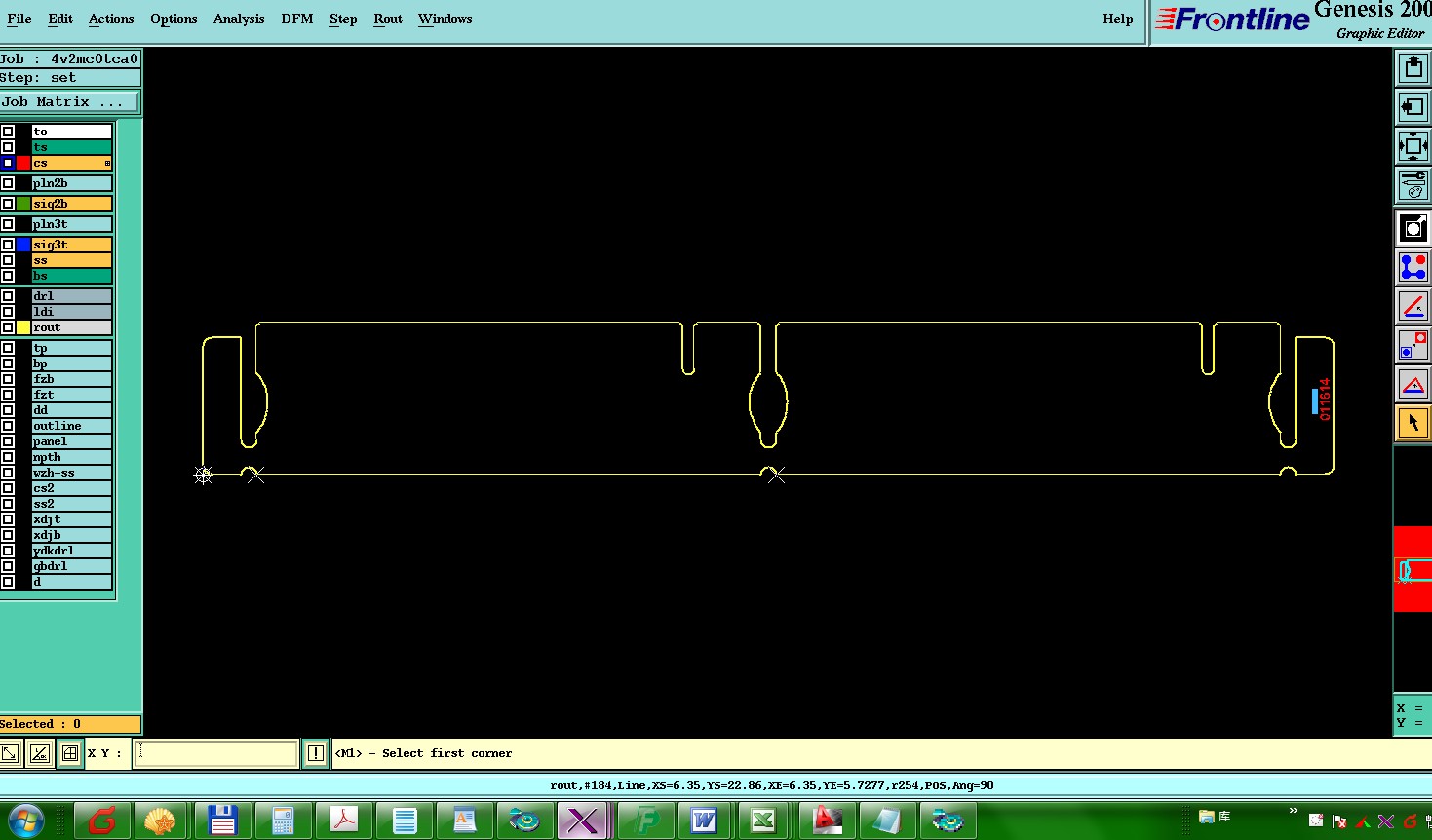
Task: Click the top export-up icon in right toolbar
Action: (x=1413, y=68)
